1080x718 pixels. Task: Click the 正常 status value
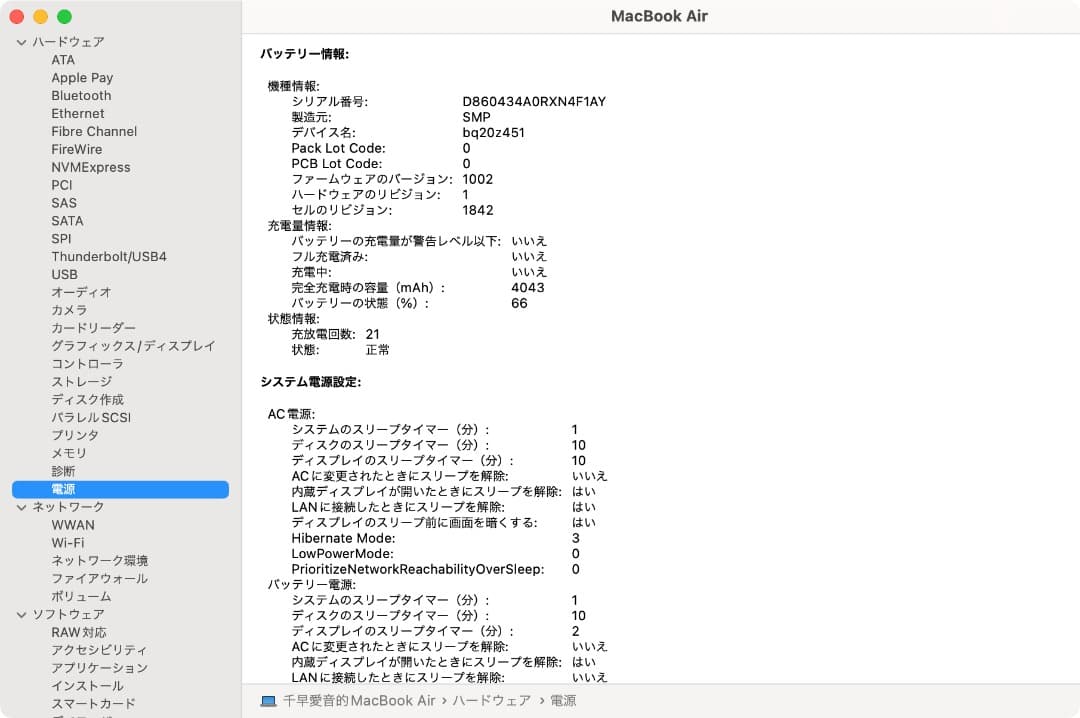click(x=377, y=350)
